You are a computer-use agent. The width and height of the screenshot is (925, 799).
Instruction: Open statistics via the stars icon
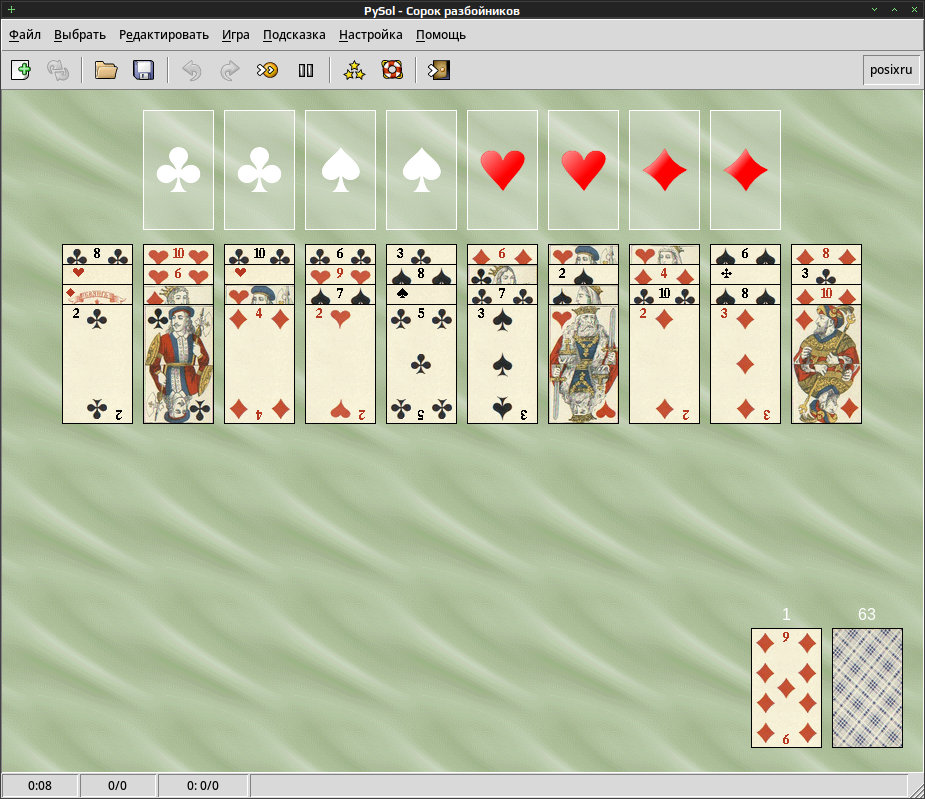click(354, 70)
